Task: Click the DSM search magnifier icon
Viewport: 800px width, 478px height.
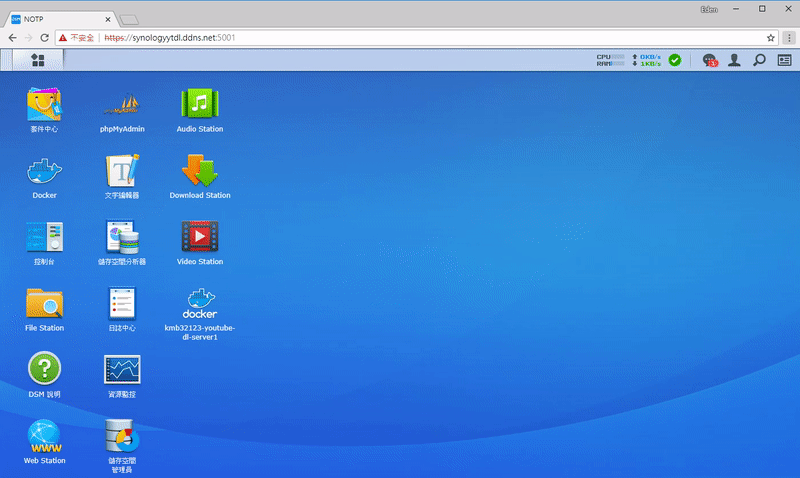Action: click(x=759, y=60)
